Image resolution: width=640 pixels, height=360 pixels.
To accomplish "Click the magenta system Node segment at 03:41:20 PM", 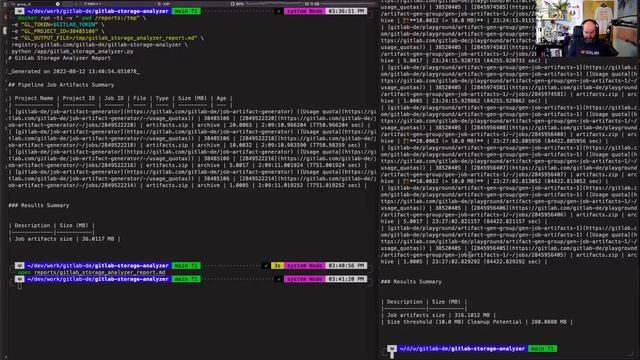I will (x=304, y=279).
